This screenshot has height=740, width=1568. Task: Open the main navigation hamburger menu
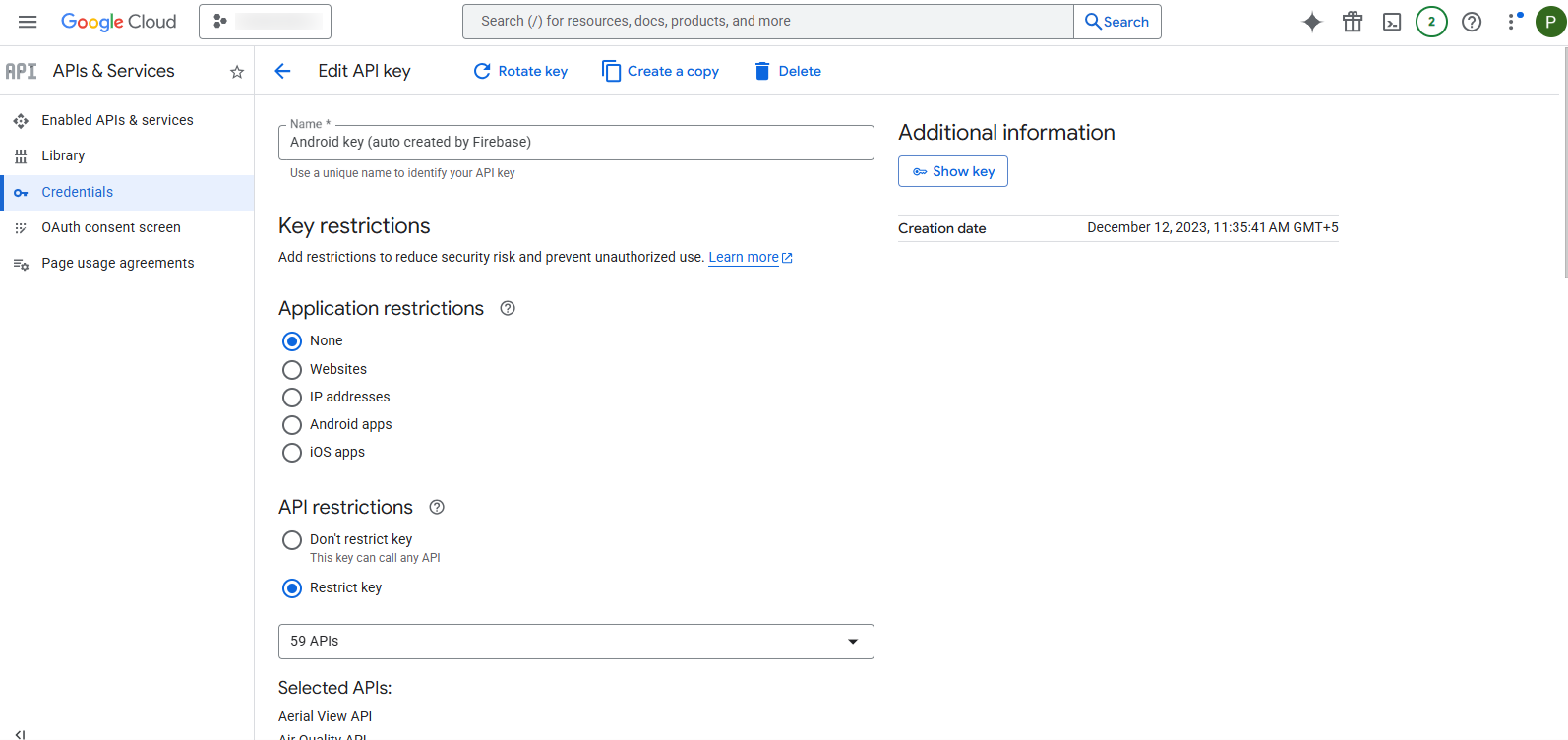point(28,22)
